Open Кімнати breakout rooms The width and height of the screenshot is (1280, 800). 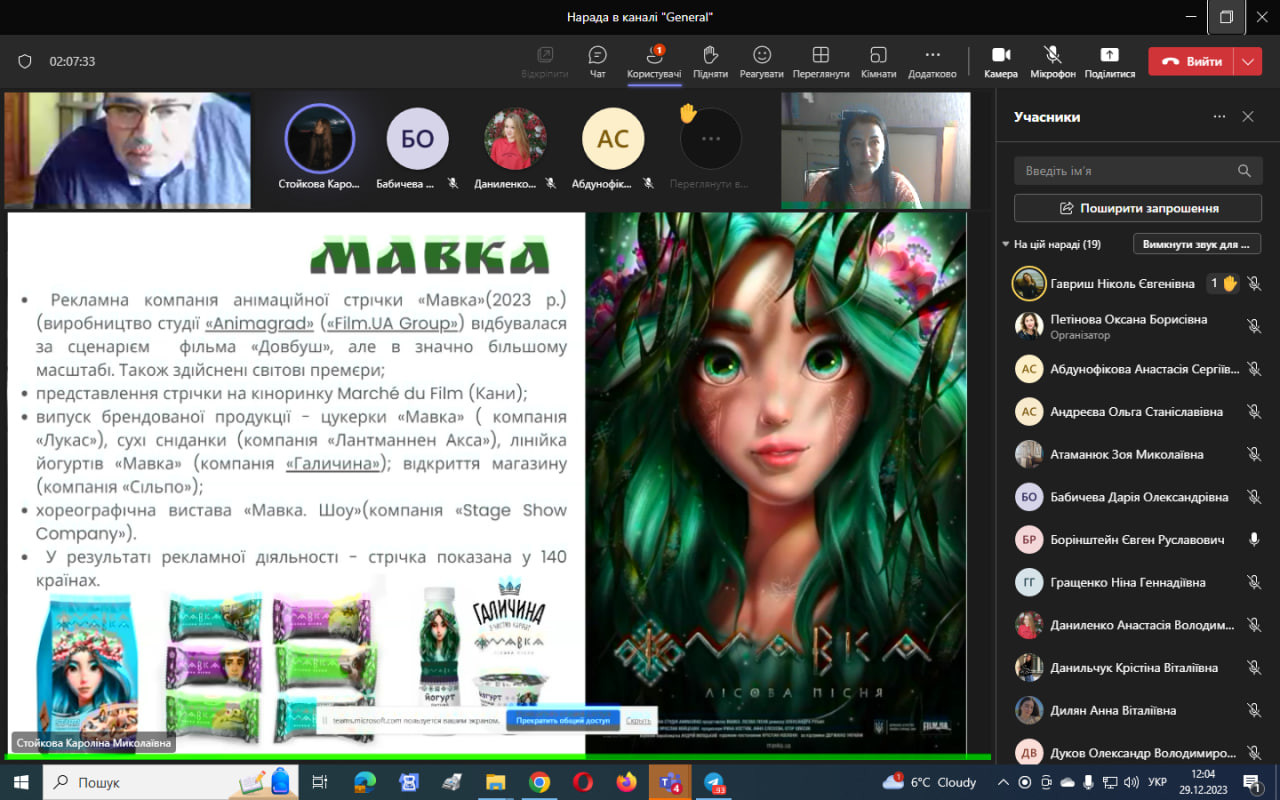click(878, 61)
